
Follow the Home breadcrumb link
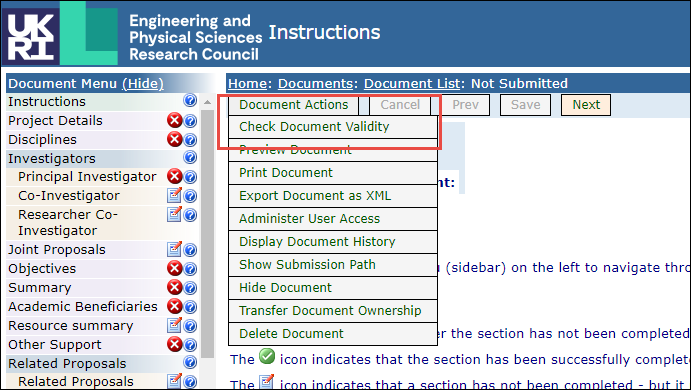pos(247,83)
